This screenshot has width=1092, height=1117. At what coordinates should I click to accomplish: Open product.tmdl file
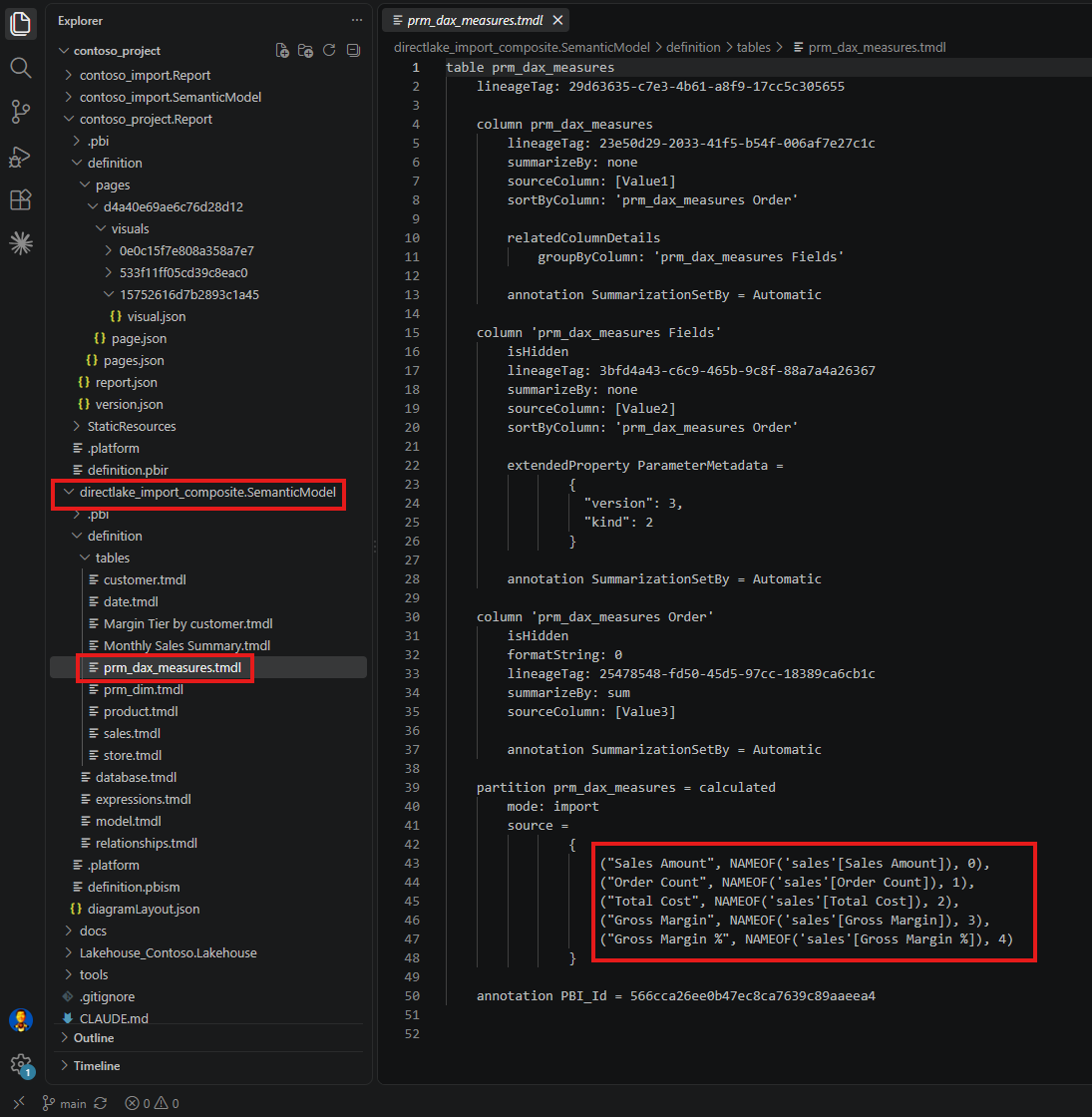(141, 712)
